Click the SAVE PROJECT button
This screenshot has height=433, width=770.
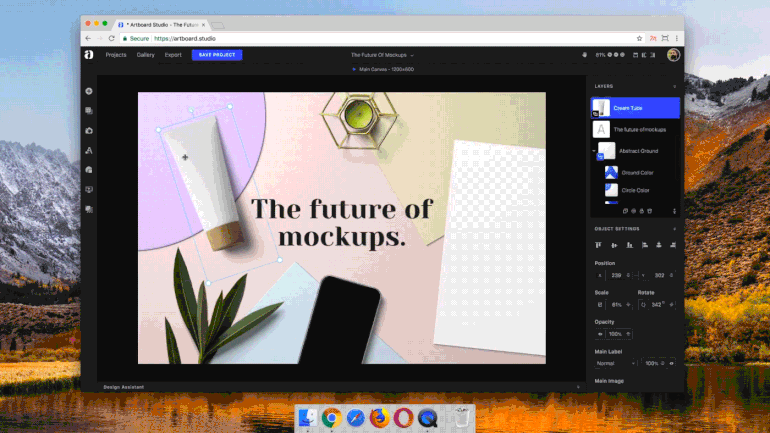point(217,55)
